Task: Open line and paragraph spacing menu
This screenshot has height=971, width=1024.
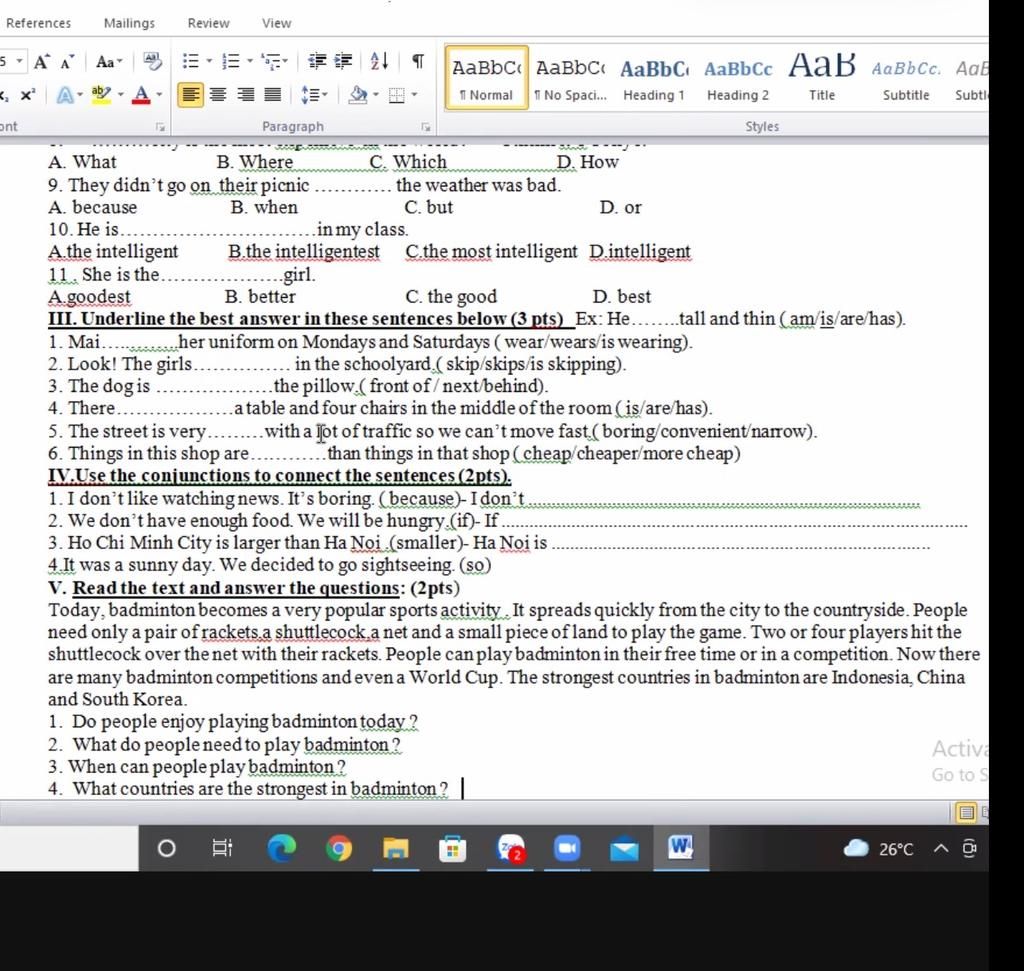Action: point(314,95)
